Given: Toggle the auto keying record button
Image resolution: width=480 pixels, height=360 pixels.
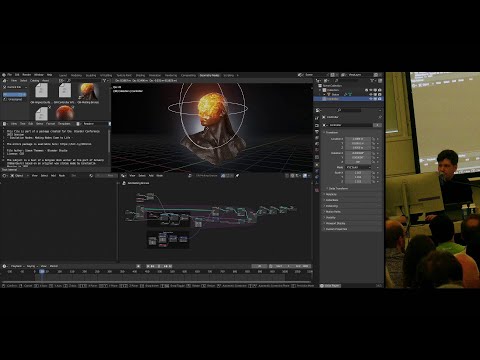Looking at the screenshot, I should tap(138, 266).
